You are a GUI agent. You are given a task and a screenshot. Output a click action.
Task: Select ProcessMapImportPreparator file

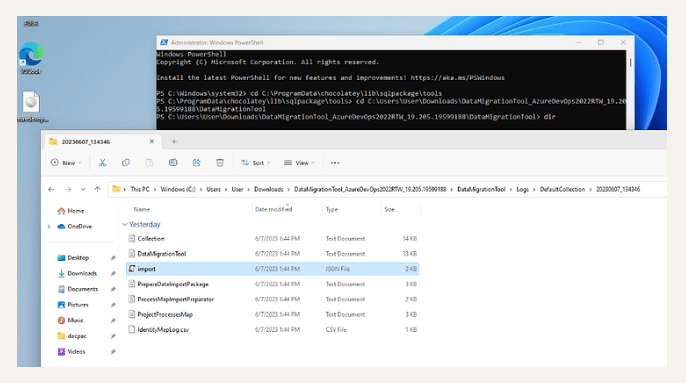click(x=273, y=299)
